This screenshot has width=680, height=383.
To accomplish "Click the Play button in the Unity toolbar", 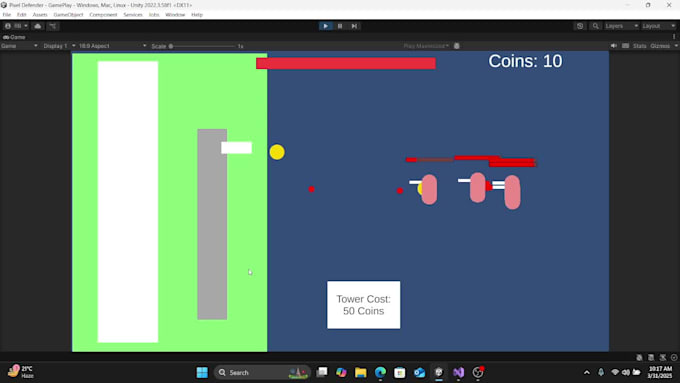I will pos(326,26).
